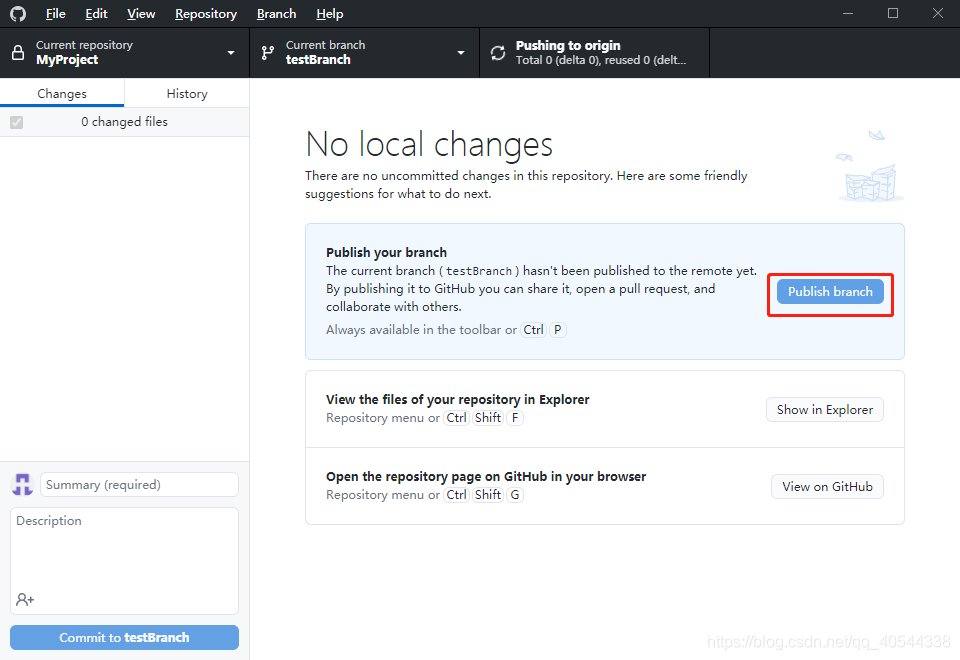The image size is (960, 660).
Task: Click the user avatar by Summary field
Action: 23,484
